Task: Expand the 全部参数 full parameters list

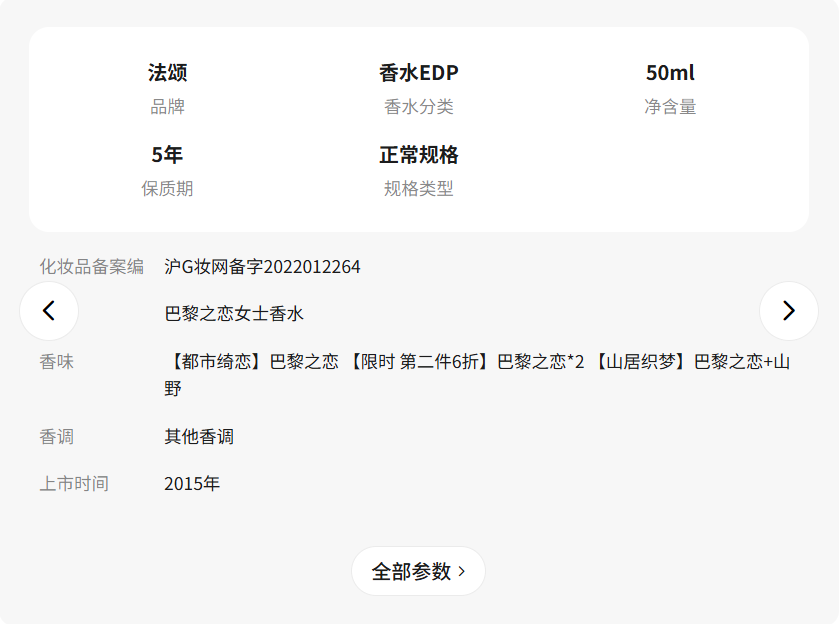Action: pyautogui.click(x=418, y=571)
